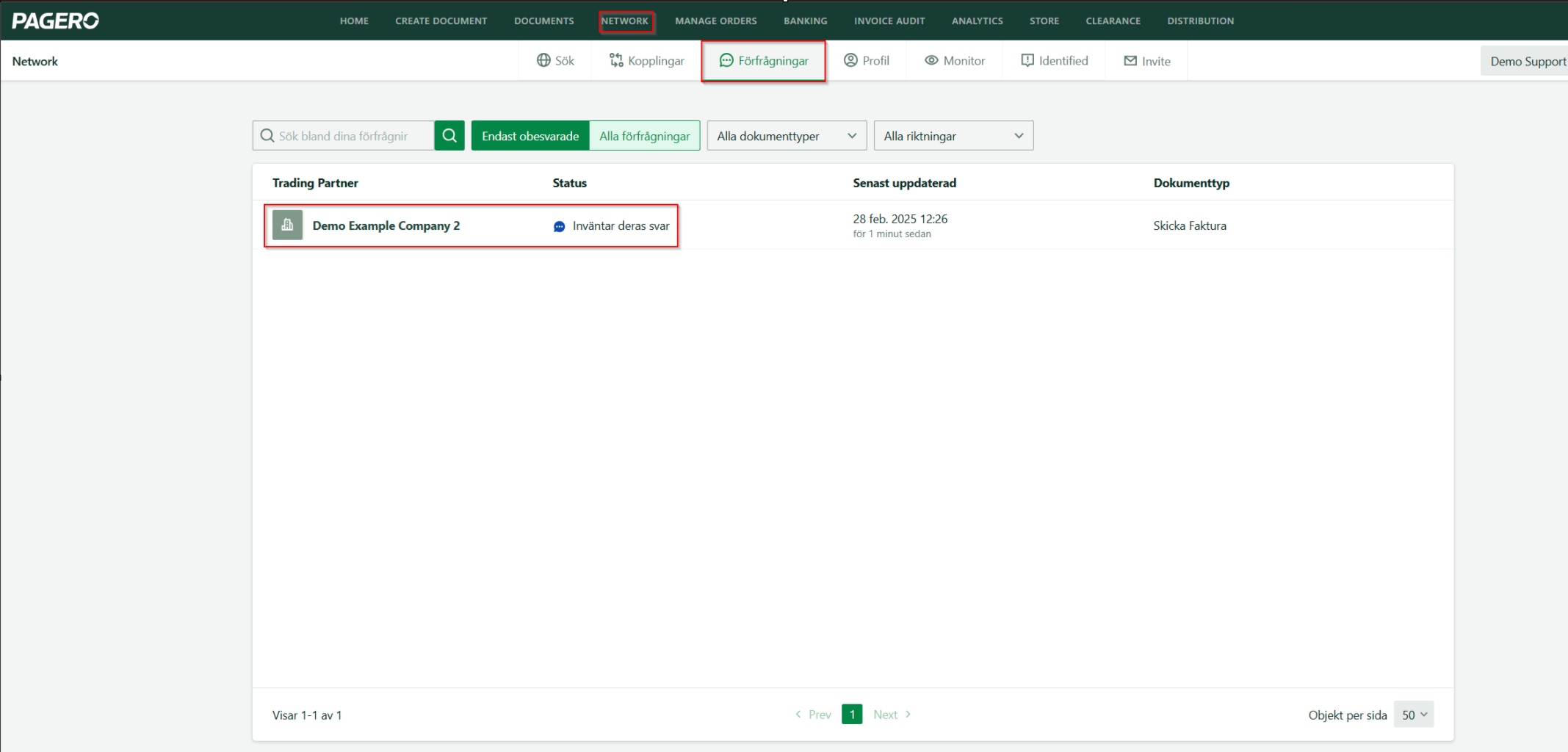Click the Network page title
The image size is (1568, 752).
click(35, 61)
